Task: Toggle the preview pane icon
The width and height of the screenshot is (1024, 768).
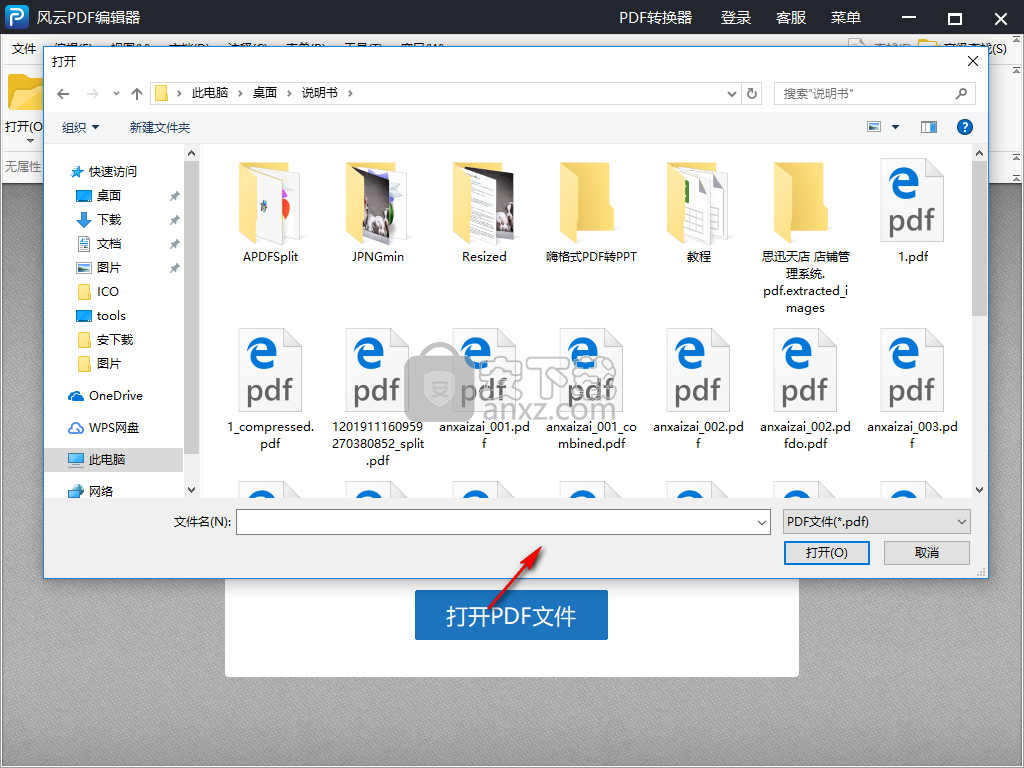Action: click(x=929, y=127)
